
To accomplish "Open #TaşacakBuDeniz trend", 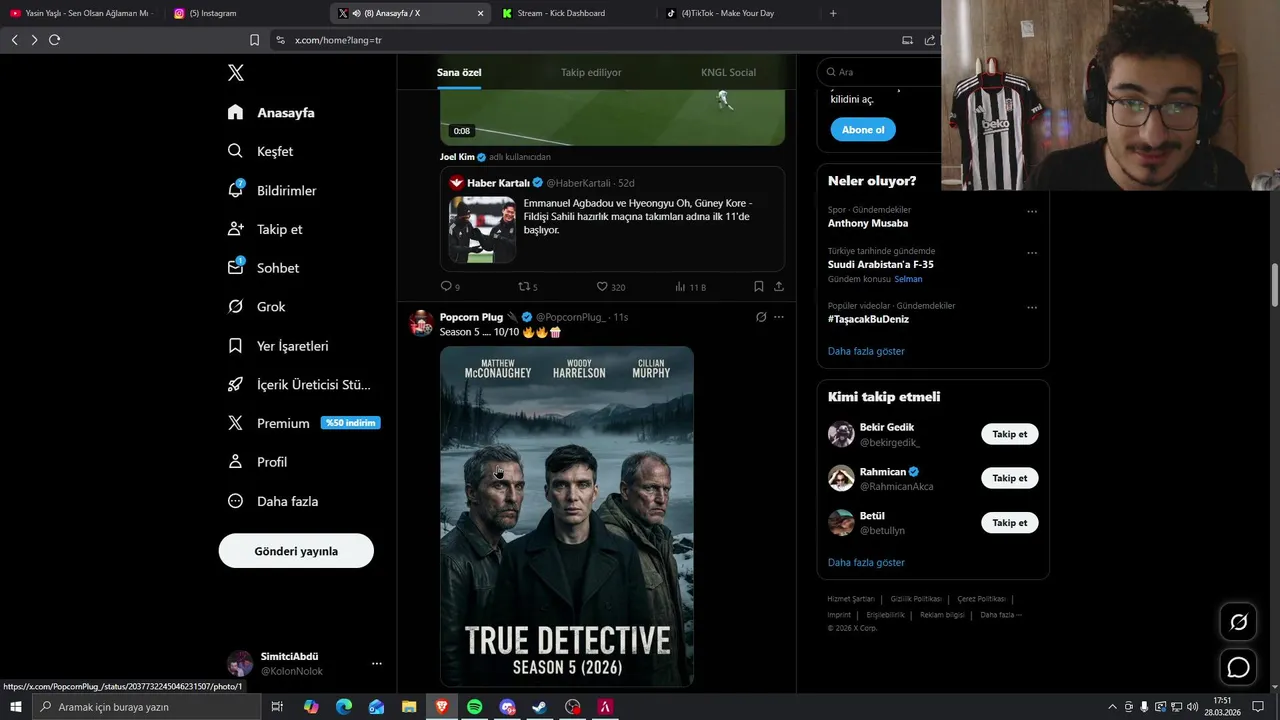I will click(x=868, y=319).
